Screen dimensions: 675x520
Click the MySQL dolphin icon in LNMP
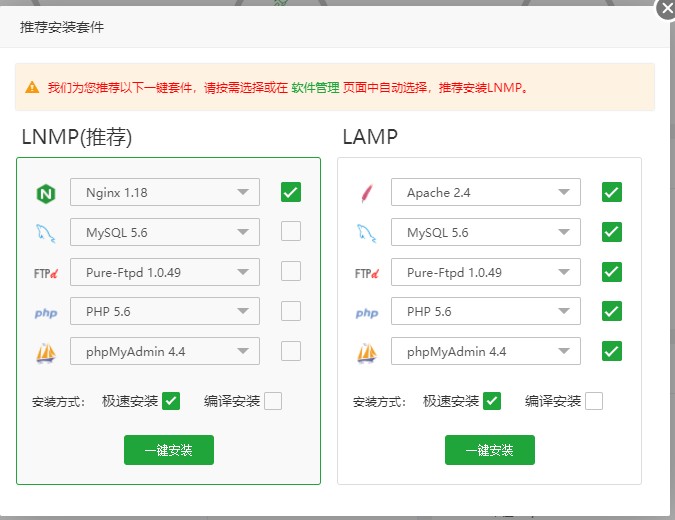point(46,233)
